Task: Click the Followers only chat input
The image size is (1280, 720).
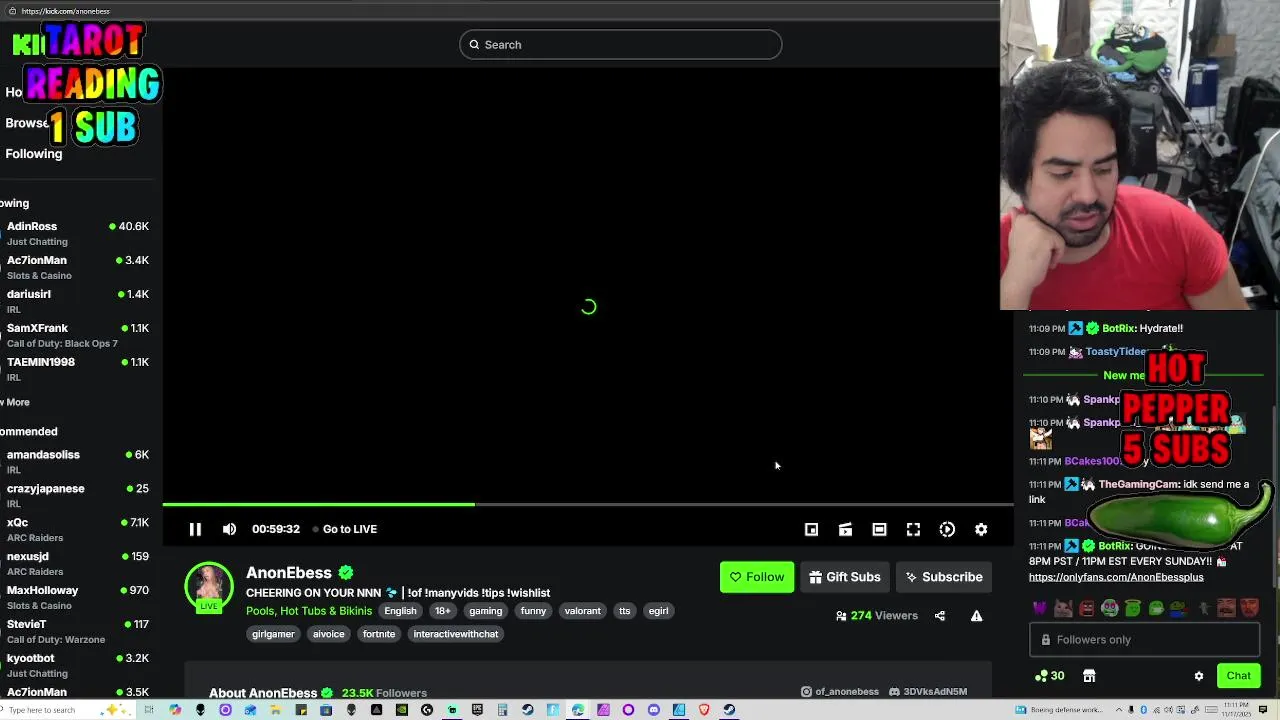Action: 1145,640
